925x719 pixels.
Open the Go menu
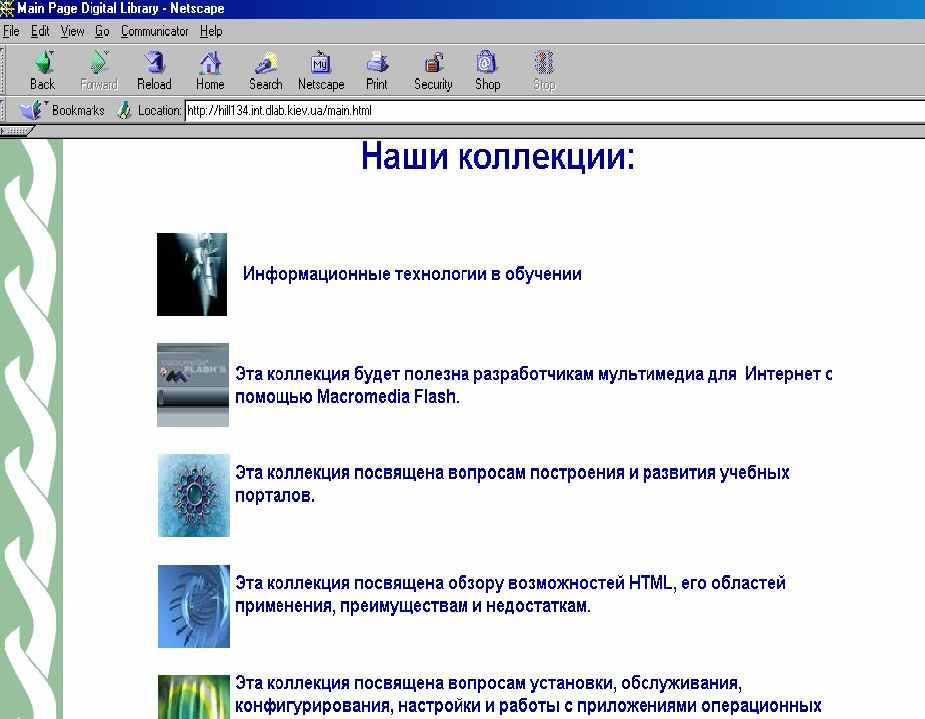pos(102,31)
